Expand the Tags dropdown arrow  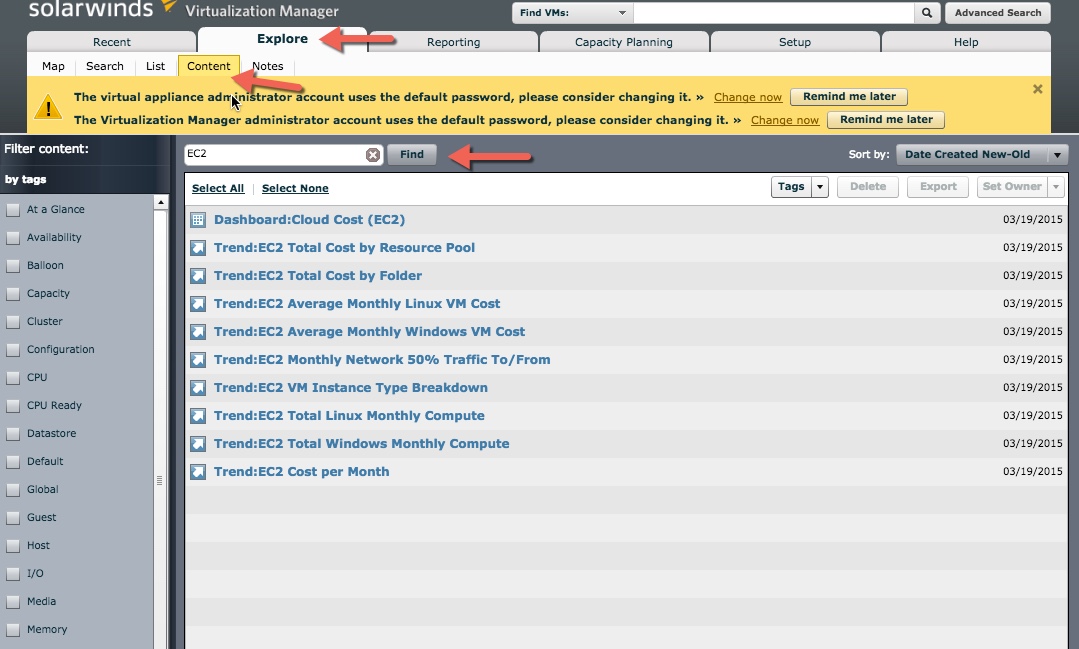[x=820, y=187]
